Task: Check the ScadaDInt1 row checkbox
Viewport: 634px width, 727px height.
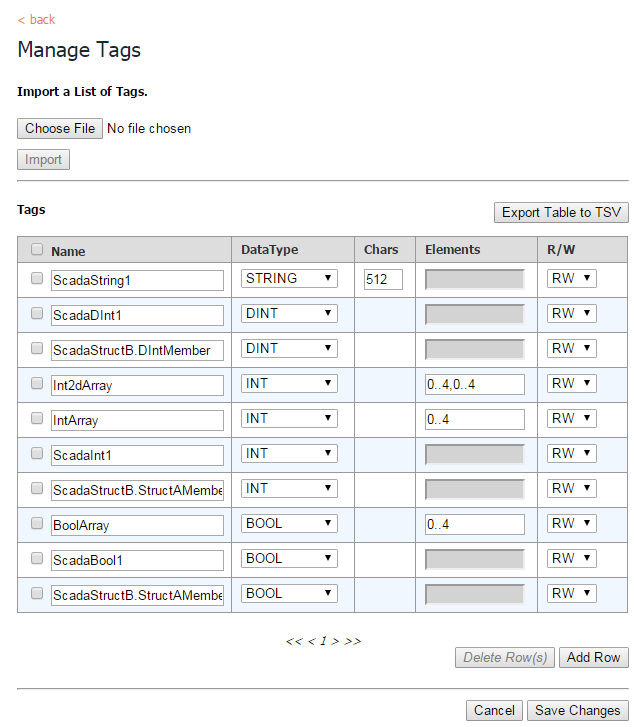Action: click(37, 313)
